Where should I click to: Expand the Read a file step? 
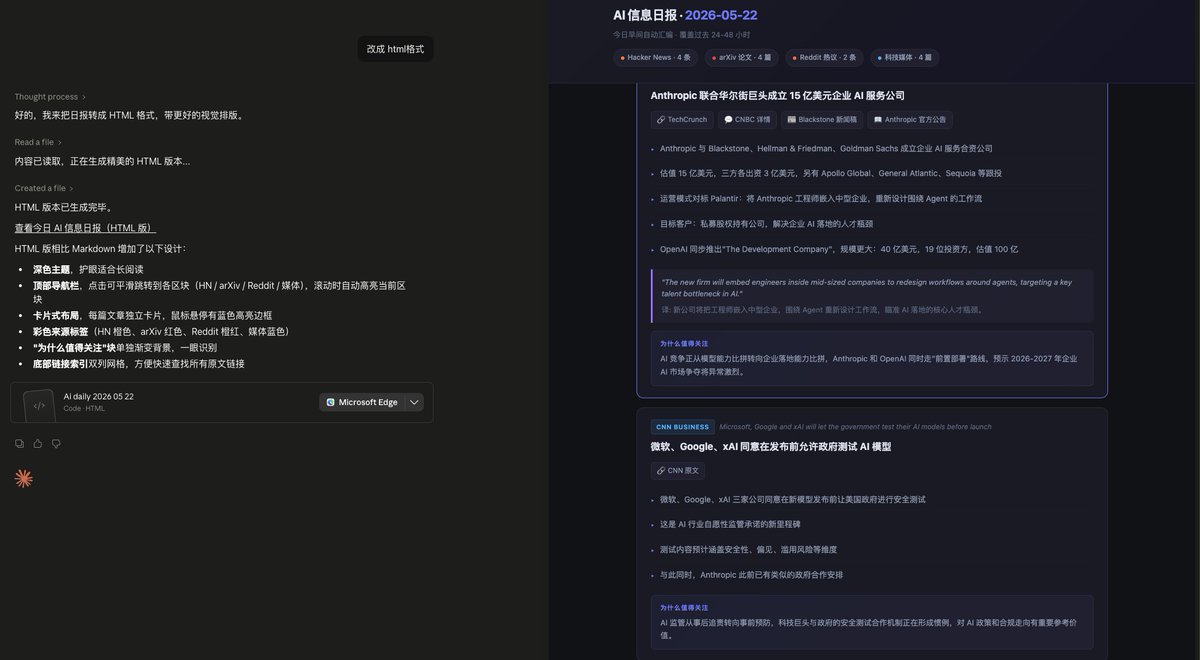pyautogui.click(x=38, y=142)
